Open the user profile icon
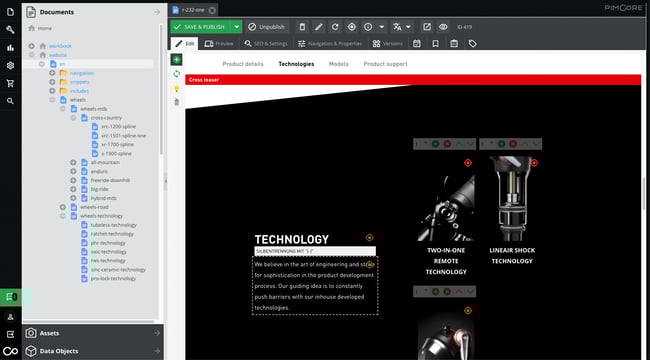Image resolution: width=650 pixels, height=360 pixels. pos(10,317)
